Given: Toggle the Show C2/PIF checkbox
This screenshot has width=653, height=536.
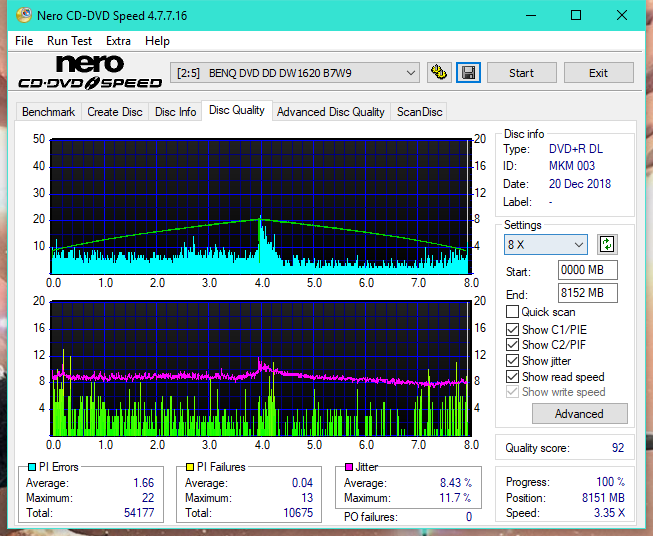Looking at the screenshot, I should [512, 344].
